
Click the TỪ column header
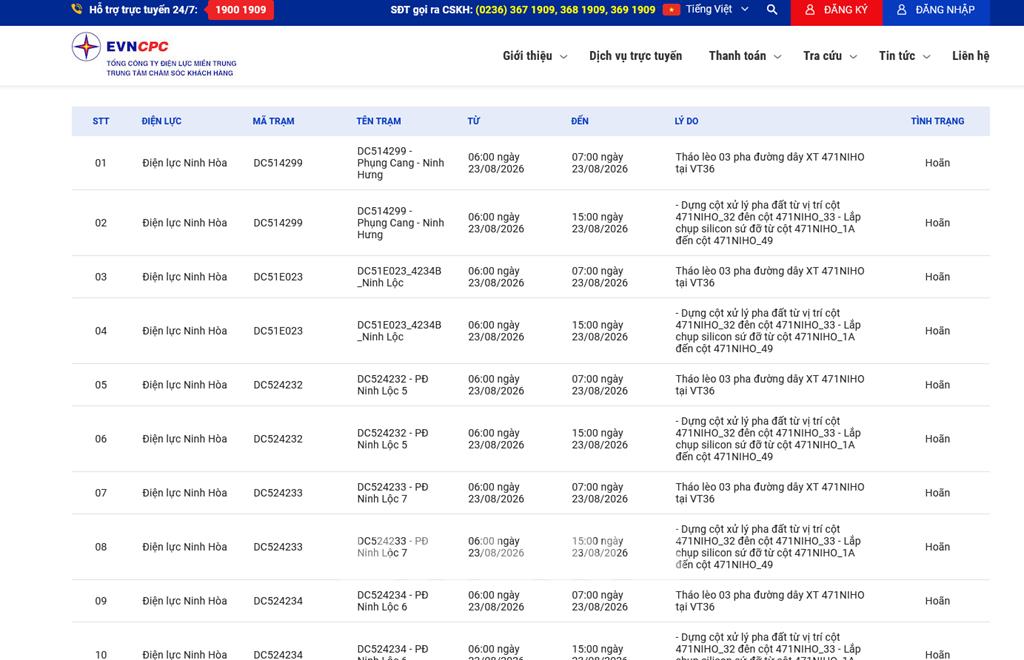pos(473,121)
